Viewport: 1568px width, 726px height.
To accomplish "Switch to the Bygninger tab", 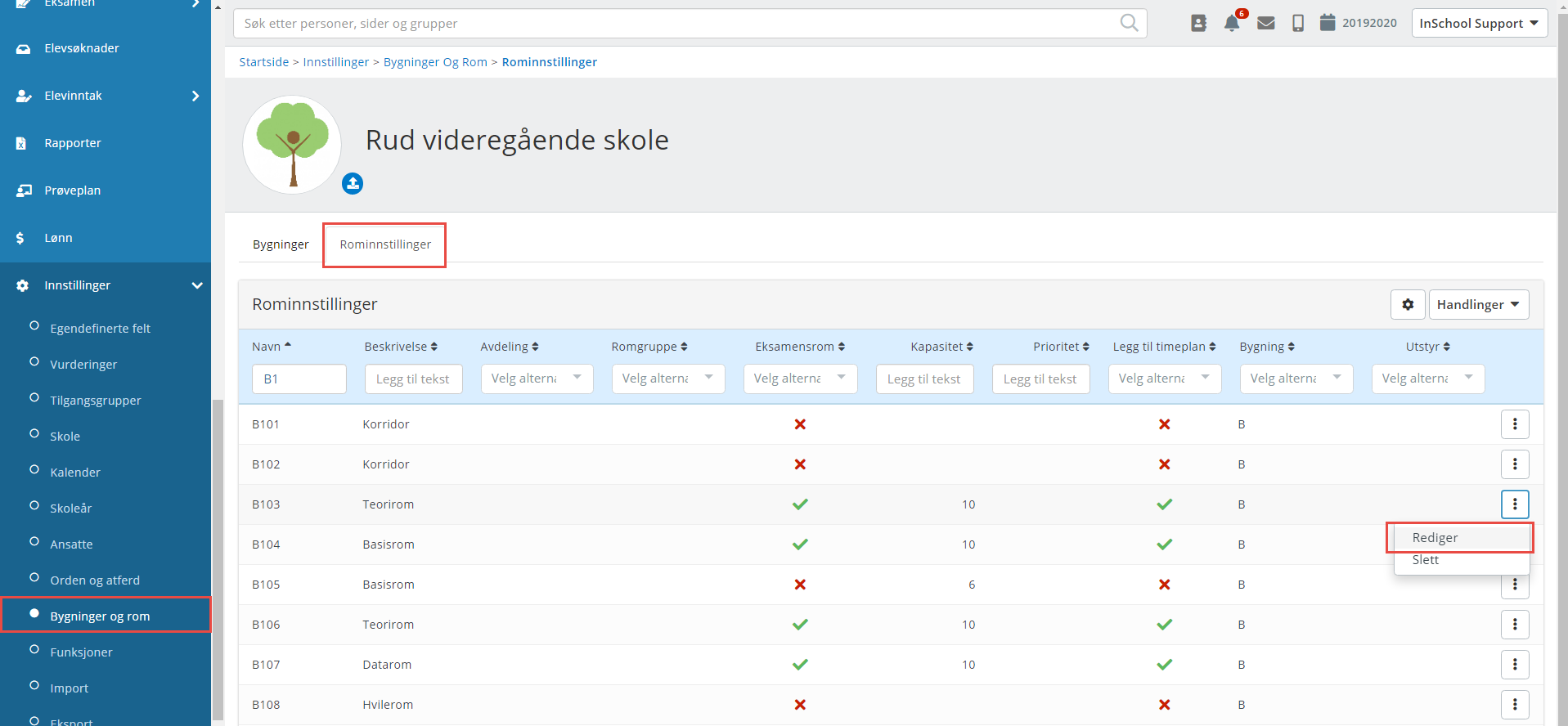I will tap(281, 244).
